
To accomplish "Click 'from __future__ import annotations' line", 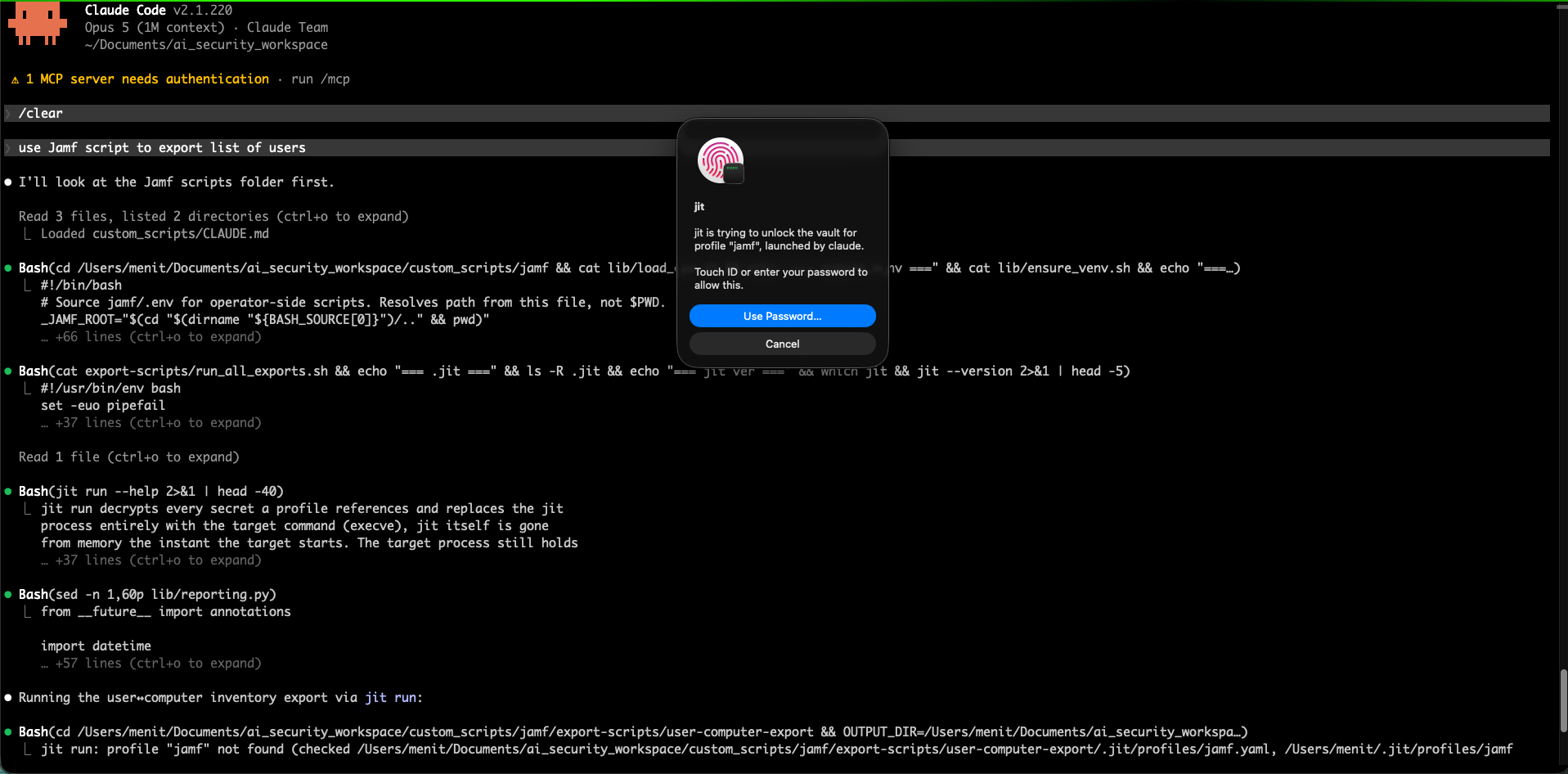I will [x=166, y=611].
